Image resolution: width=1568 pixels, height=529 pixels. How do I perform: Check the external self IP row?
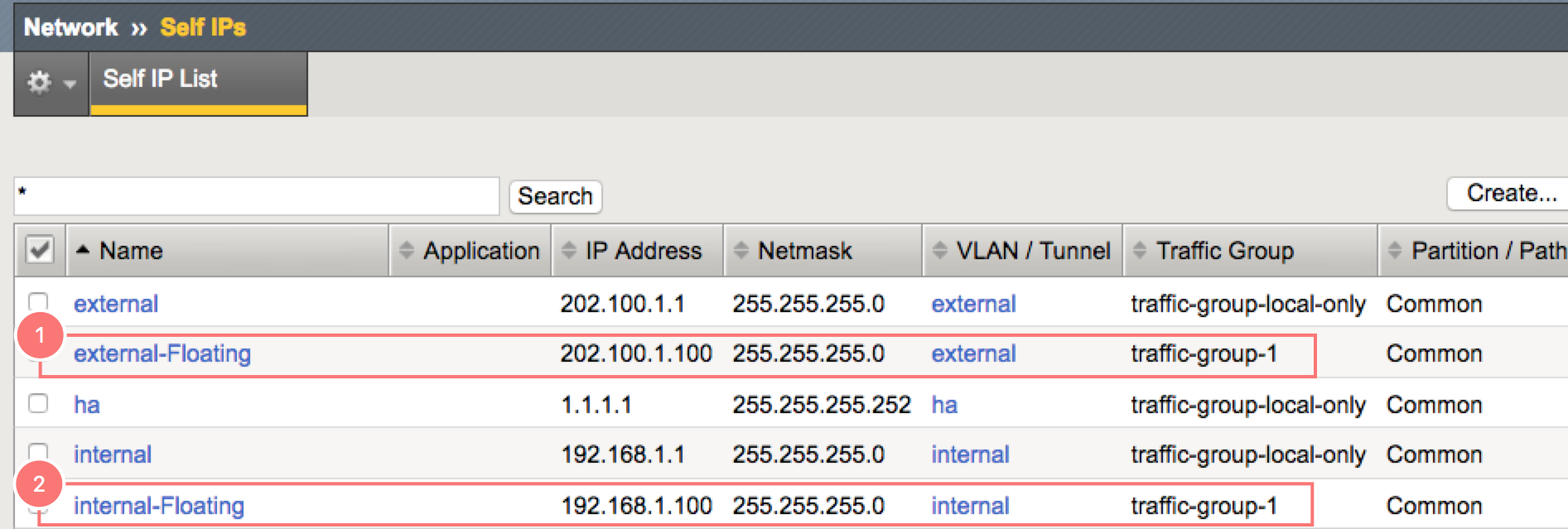click(x=38, y=301)
